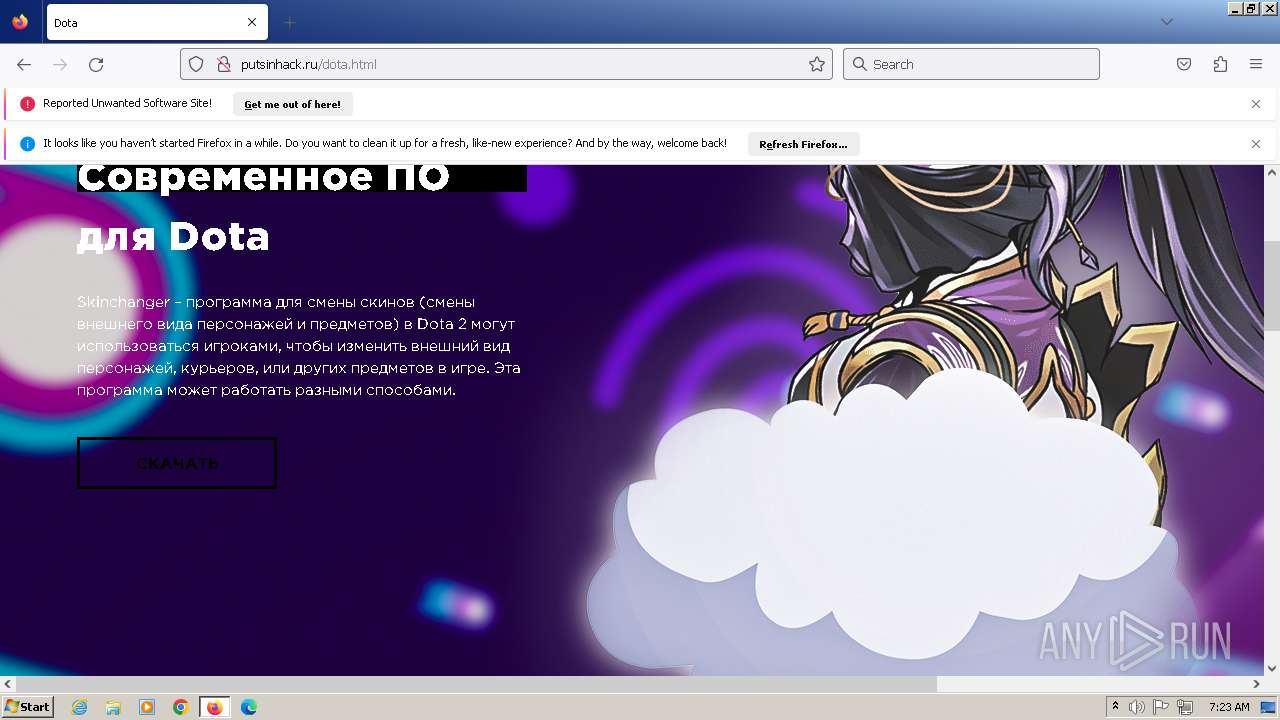Viewport: 1280px width, 720px height.
Task: Click Refresh Firefox… button
Action: pyautogui.click(x=803, y=144)
